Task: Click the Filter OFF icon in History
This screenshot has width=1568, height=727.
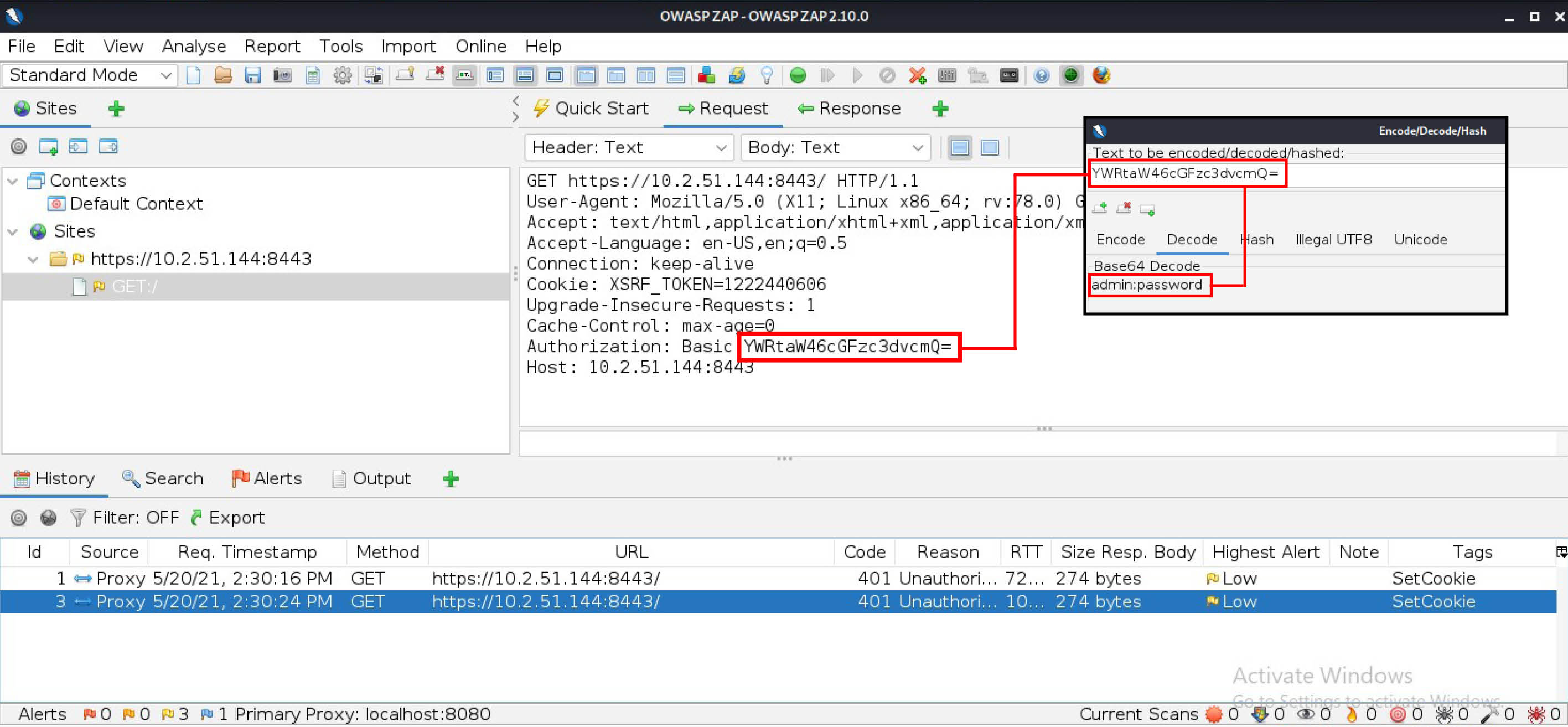Action: (78, 517)
